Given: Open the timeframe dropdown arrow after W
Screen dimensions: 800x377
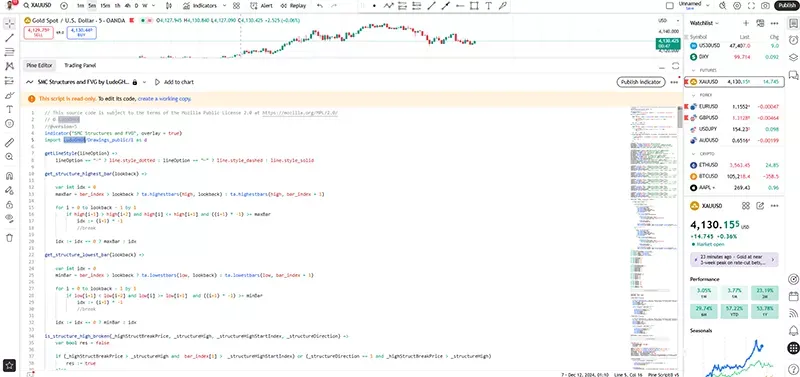Looking at the screenshot, I should (x=154, y=6).
